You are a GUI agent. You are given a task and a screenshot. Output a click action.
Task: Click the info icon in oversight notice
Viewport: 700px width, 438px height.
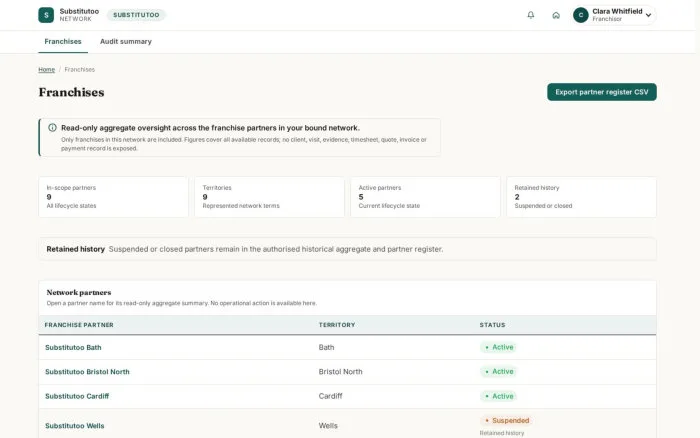click(52, 128)
